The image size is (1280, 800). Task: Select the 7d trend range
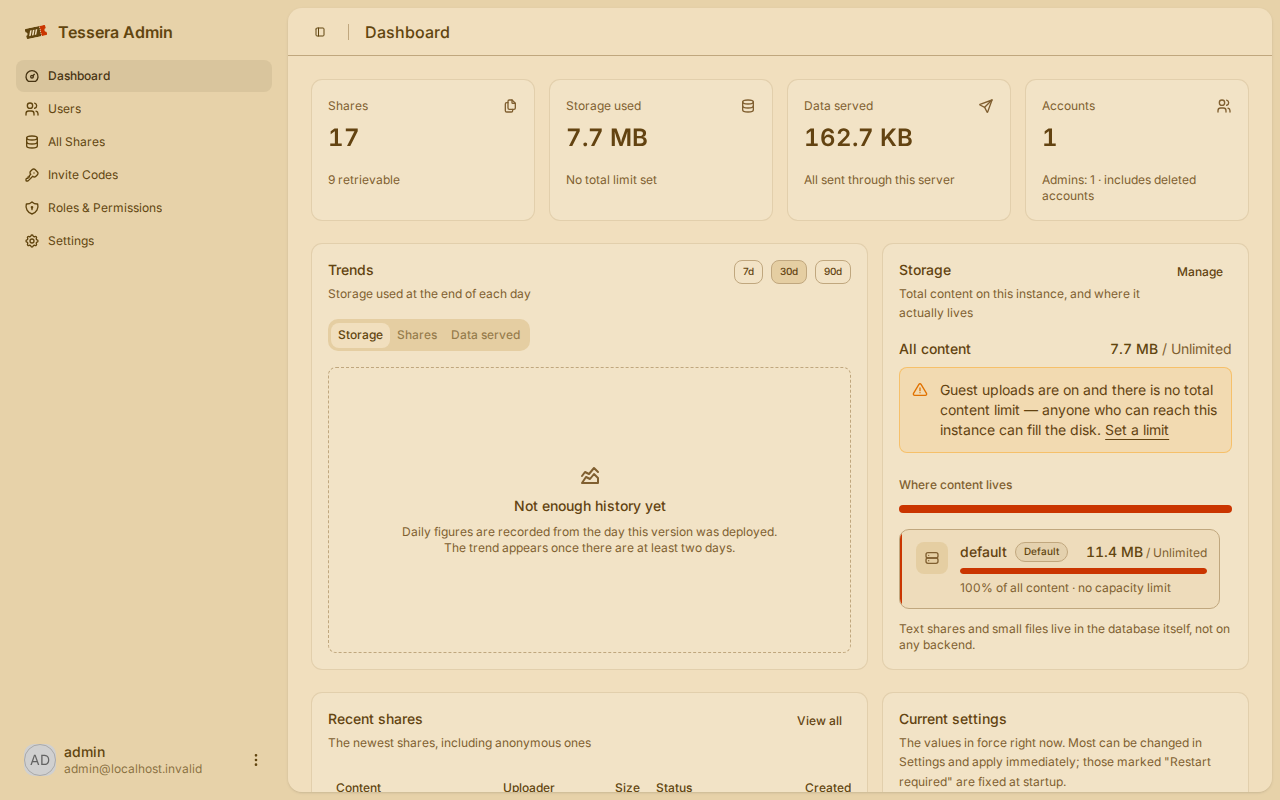748,272
